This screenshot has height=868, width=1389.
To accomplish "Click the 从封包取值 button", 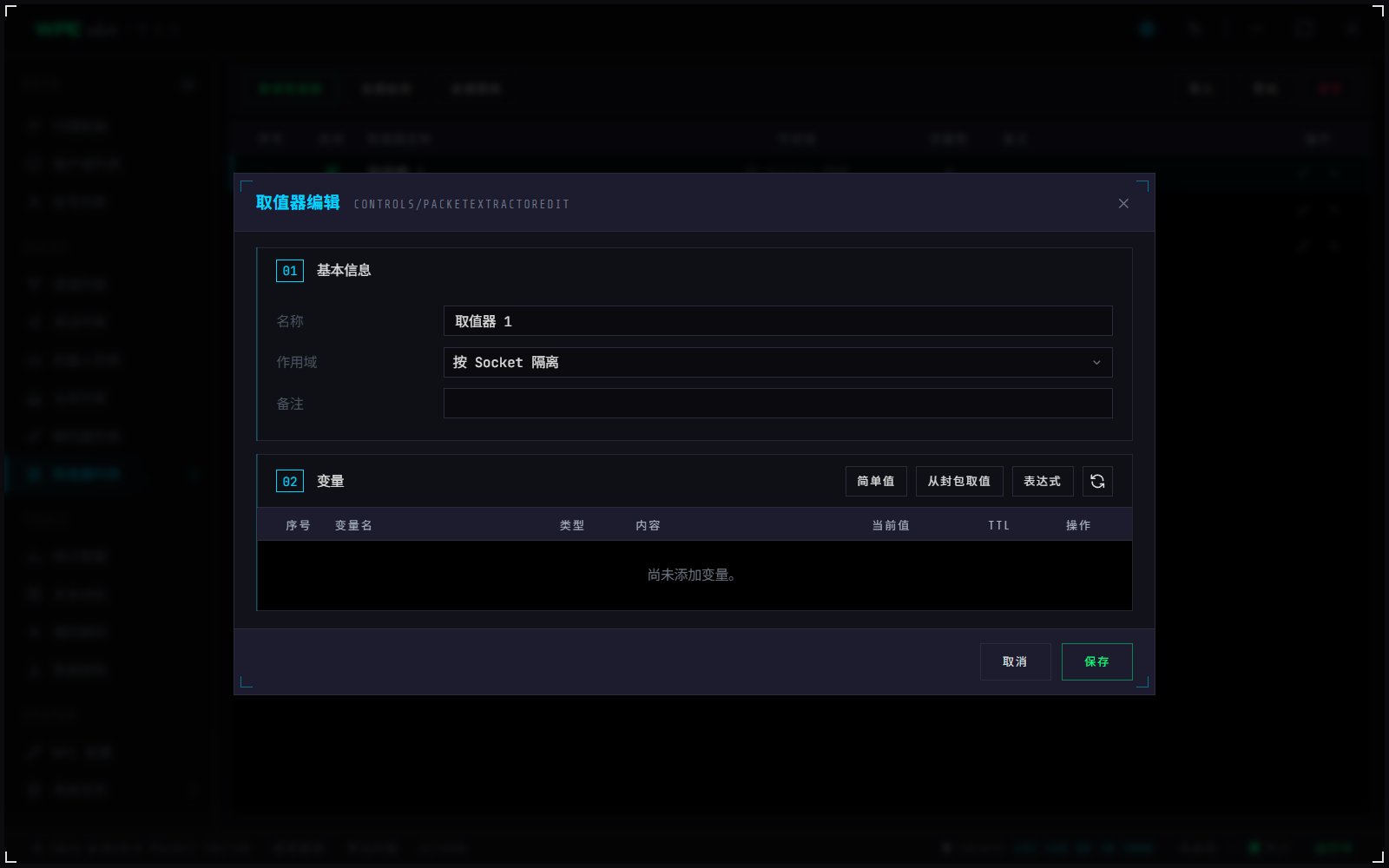I will pyautogui.click(x=959, y=481).
